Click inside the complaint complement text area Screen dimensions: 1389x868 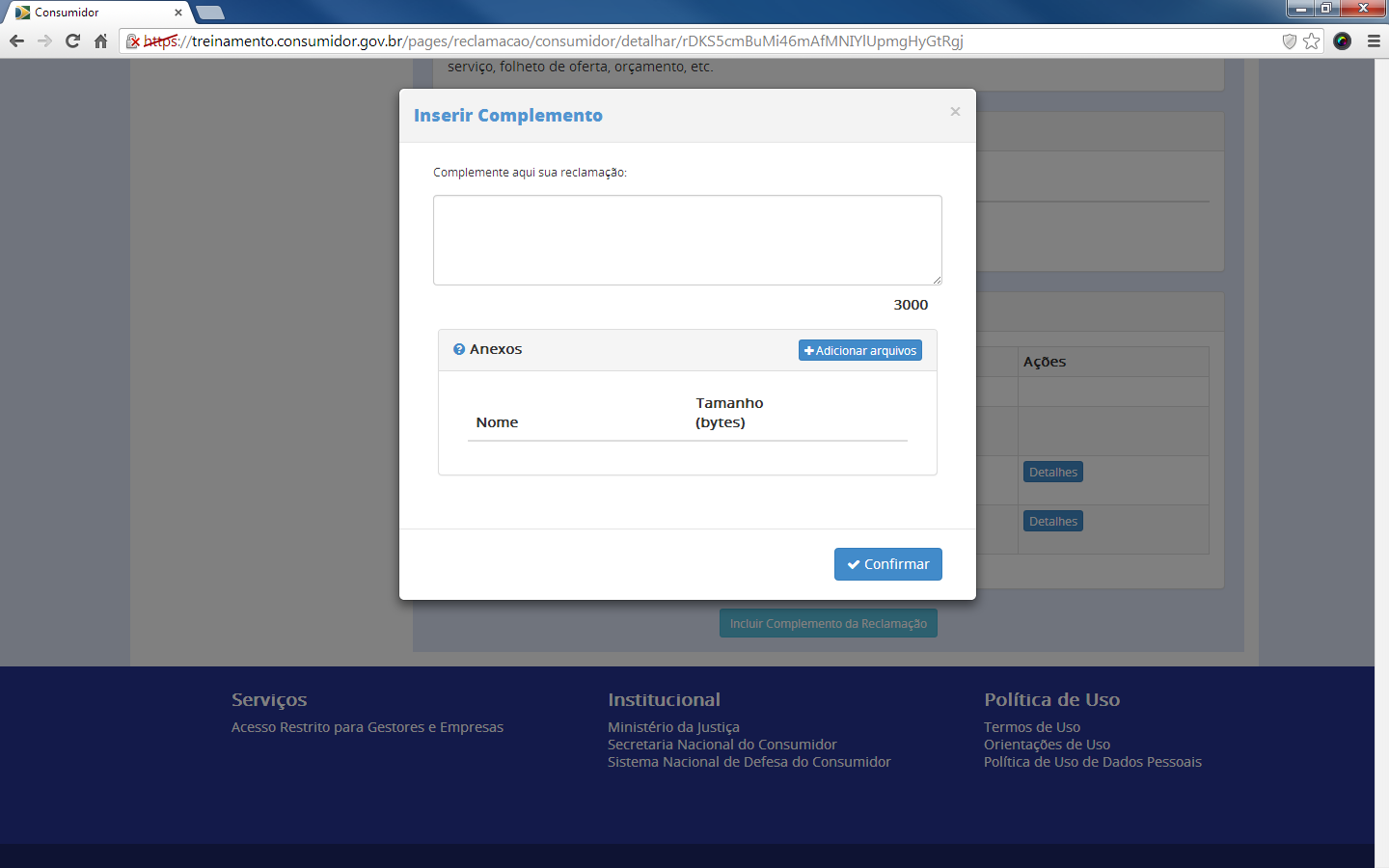pos(688,240)
